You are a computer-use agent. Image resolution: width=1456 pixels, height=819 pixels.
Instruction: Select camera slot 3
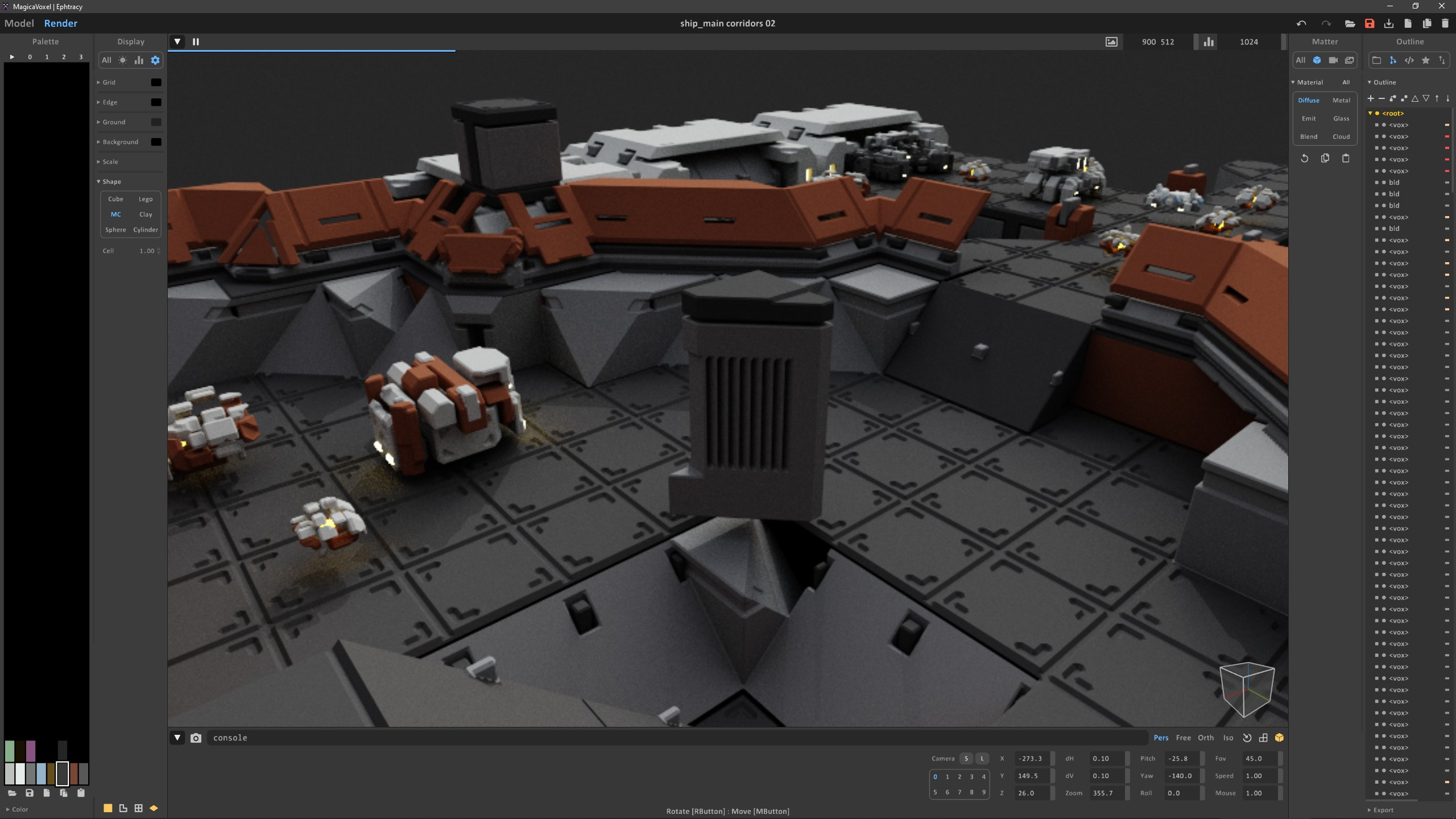(x=971, y=776)
